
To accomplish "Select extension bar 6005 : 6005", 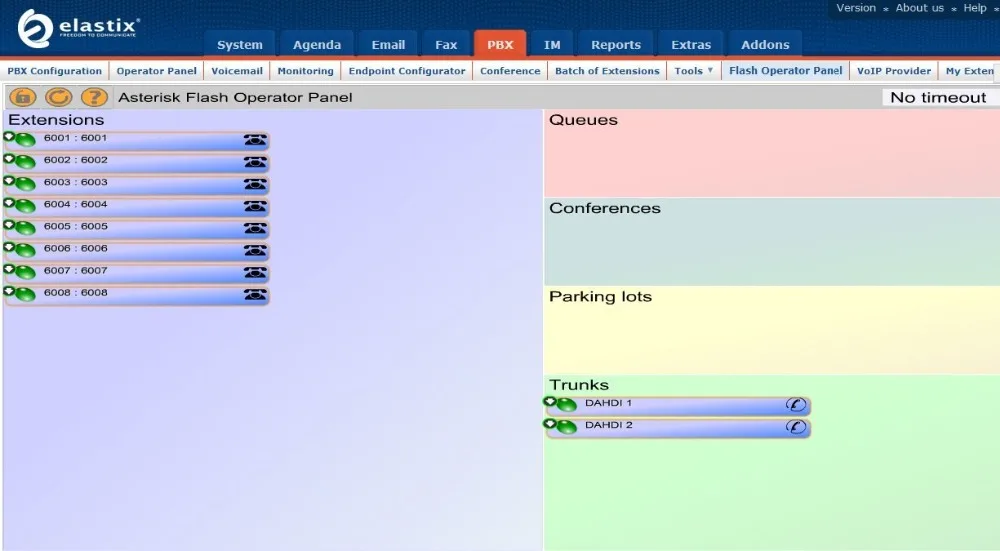I will [x=136, y=228].
